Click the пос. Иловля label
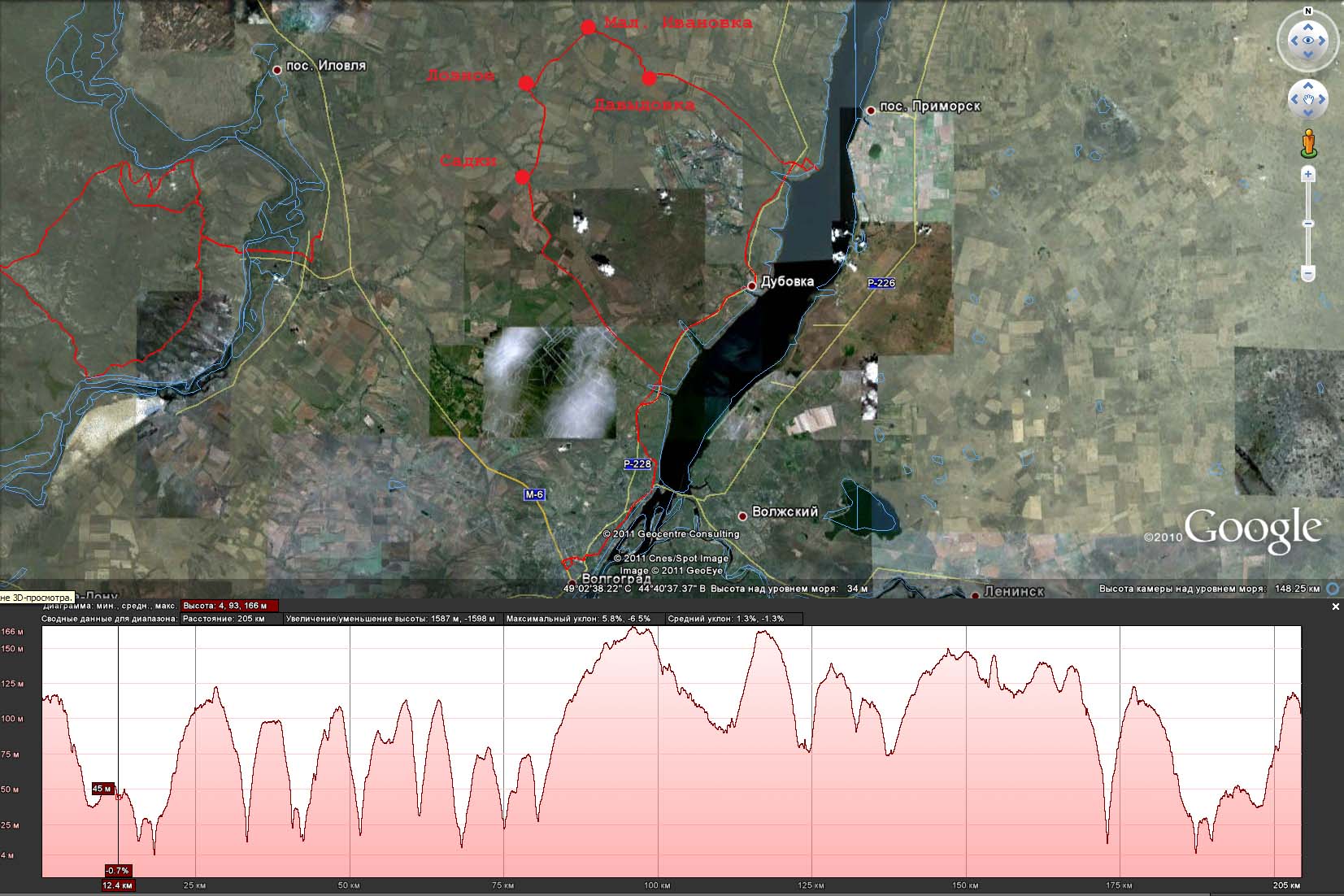The width and height of the screenshot is (1344, 896). 326,65
